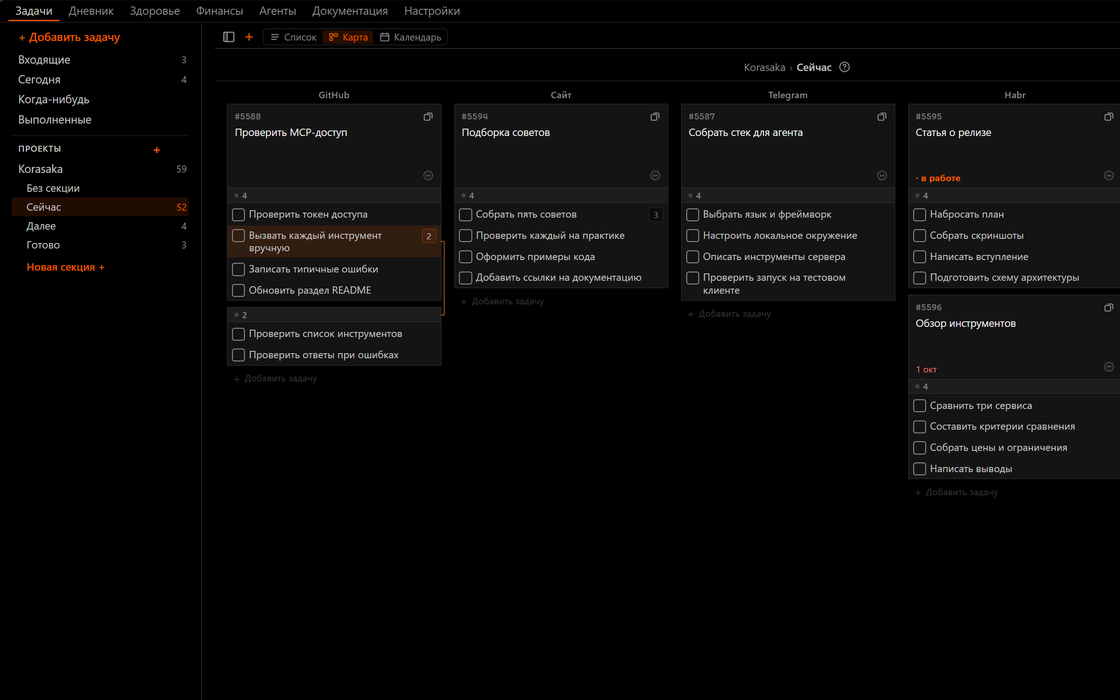Viewport: 1120px width, 700px height.
Task: Check Набросать план
Action: 920,214
